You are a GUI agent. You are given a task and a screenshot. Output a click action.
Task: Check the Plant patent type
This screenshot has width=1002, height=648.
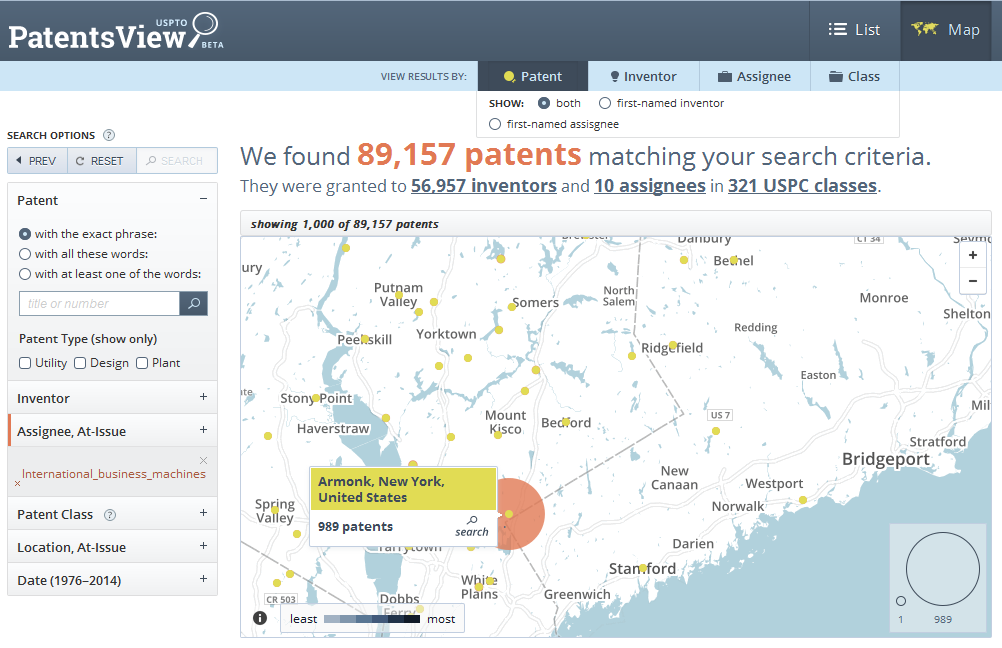pos(142,363)
